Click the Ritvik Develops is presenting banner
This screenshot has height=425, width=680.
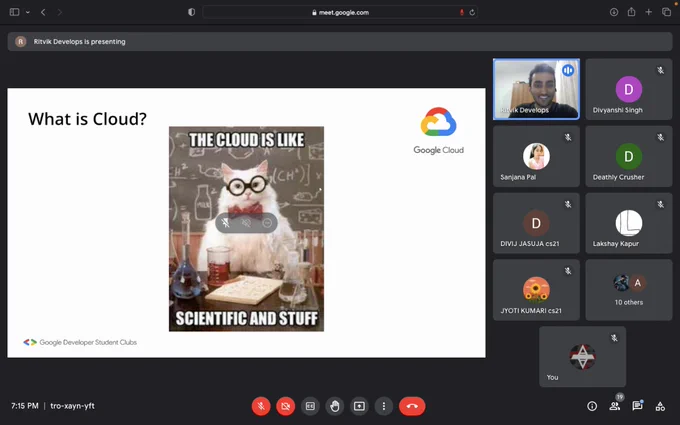click(340, 42)
